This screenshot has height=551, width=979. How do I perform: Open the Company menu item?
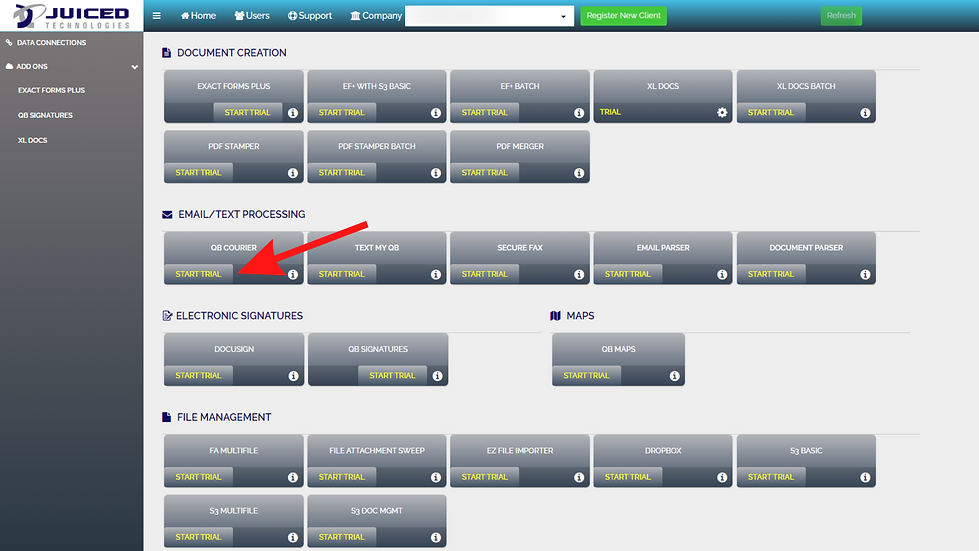(376, 16)
